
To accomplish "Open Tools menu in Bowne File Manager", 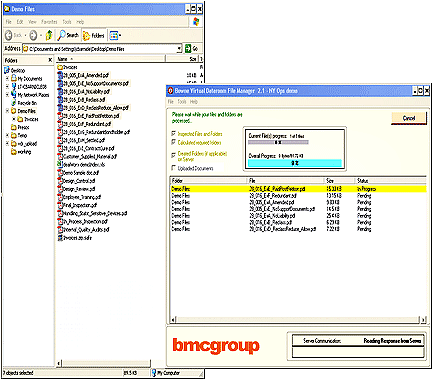I will [182, 102].
